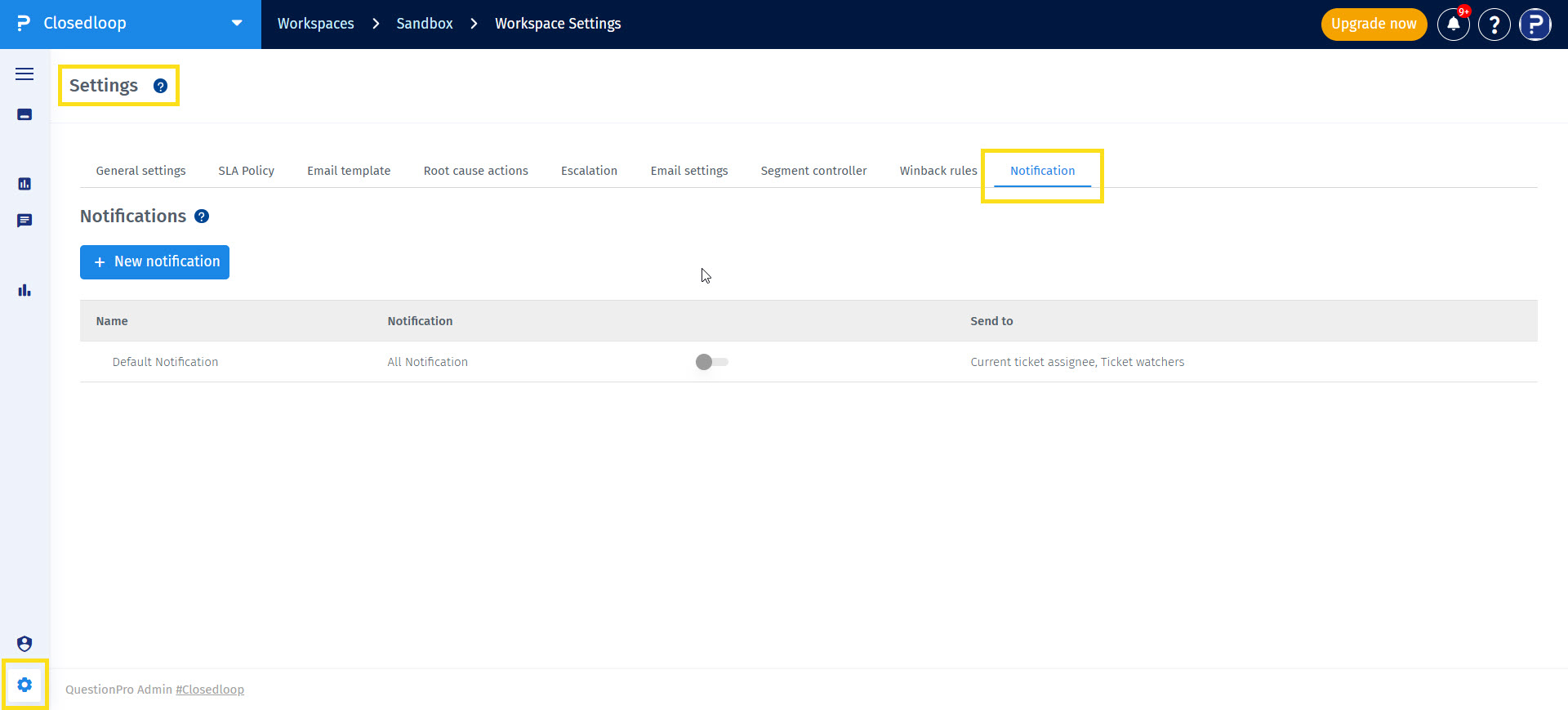Open the analytics bar chart icon
This screenshot has width=1568, height=710.
pos(24,290)
